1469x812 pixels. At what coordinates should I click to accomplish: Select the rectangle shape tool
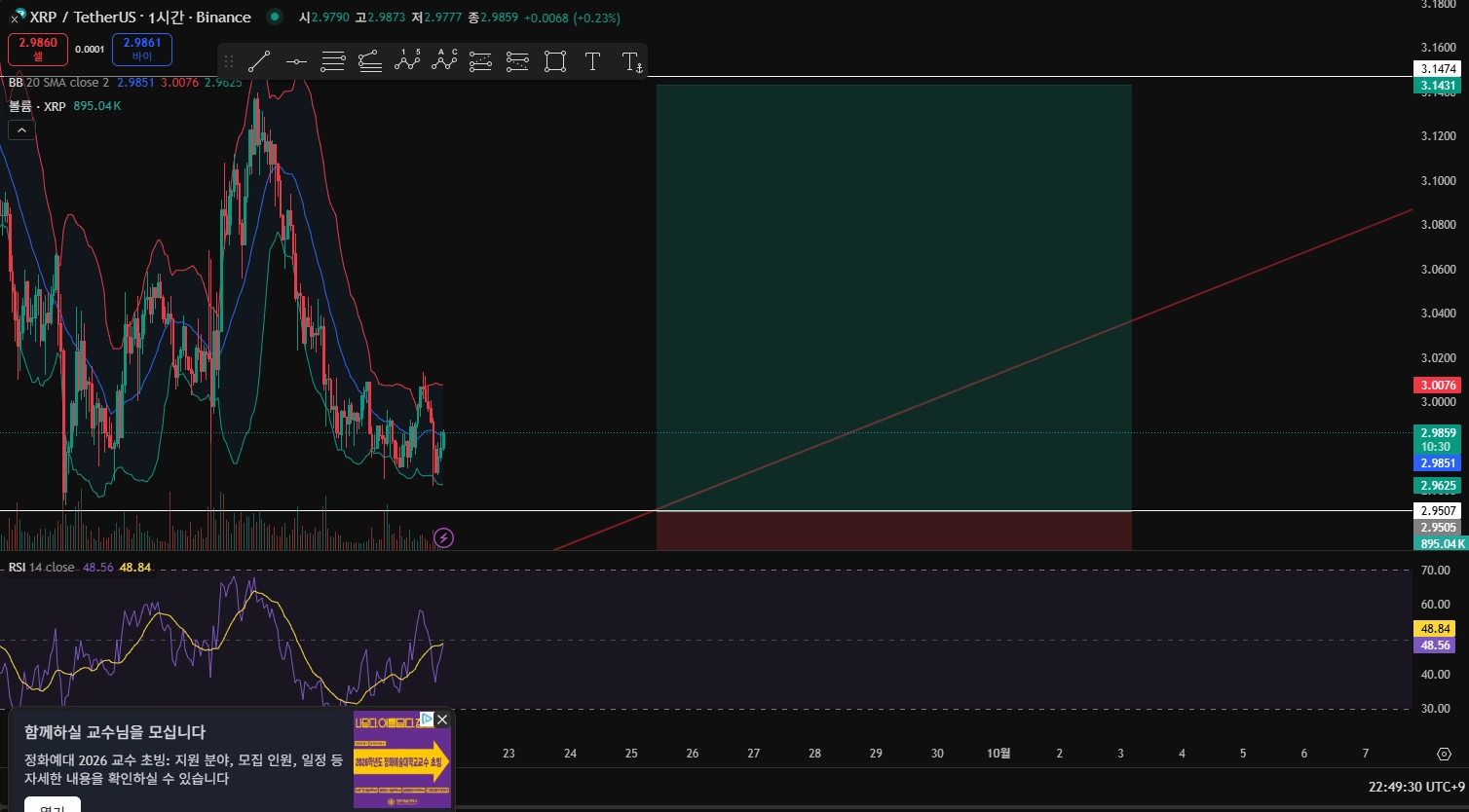pyautogui.click(x=555, y=62)
